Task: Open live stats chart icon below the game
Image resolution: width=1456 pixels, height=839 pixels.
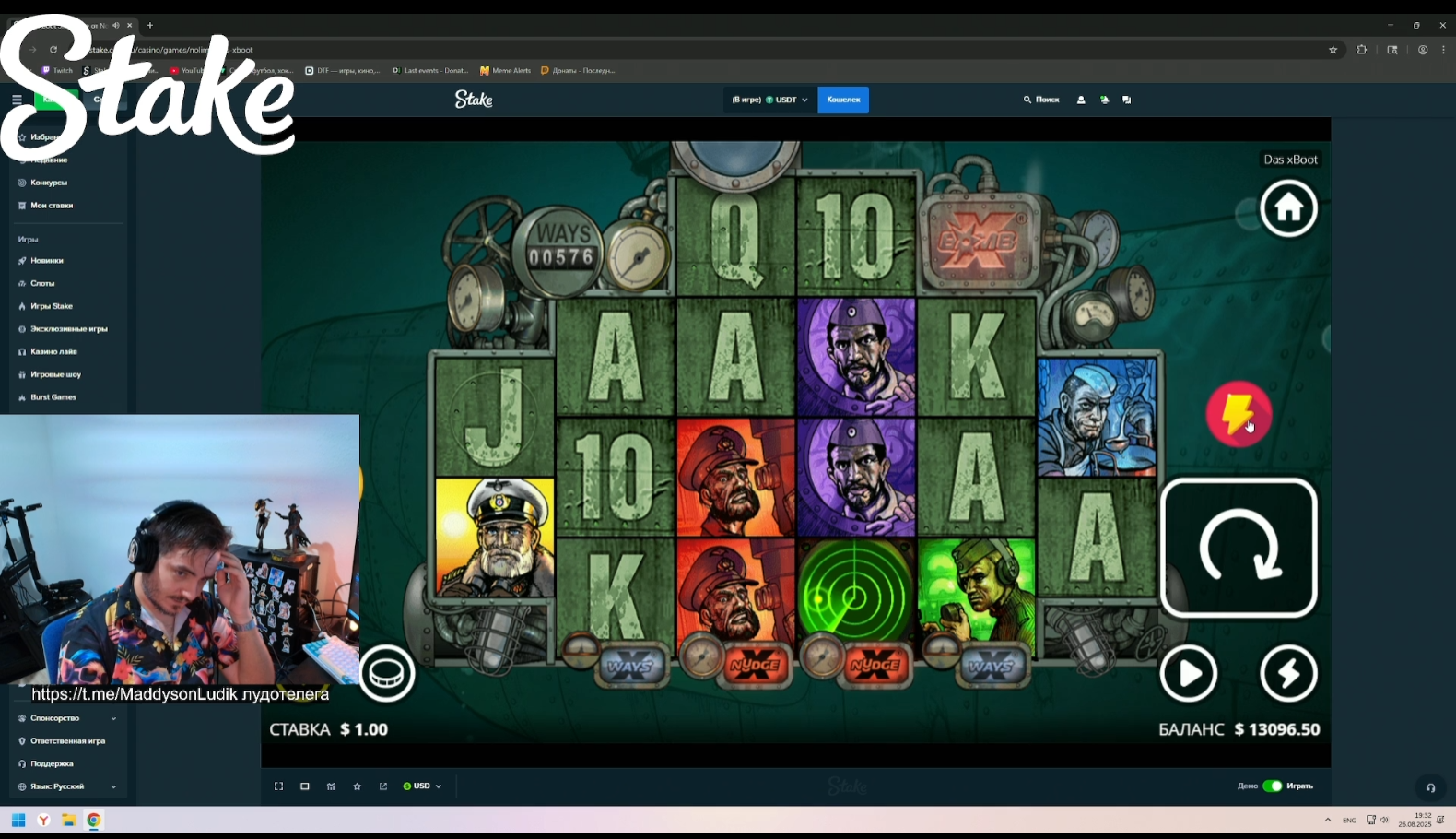Action: [x=331, y=786]
